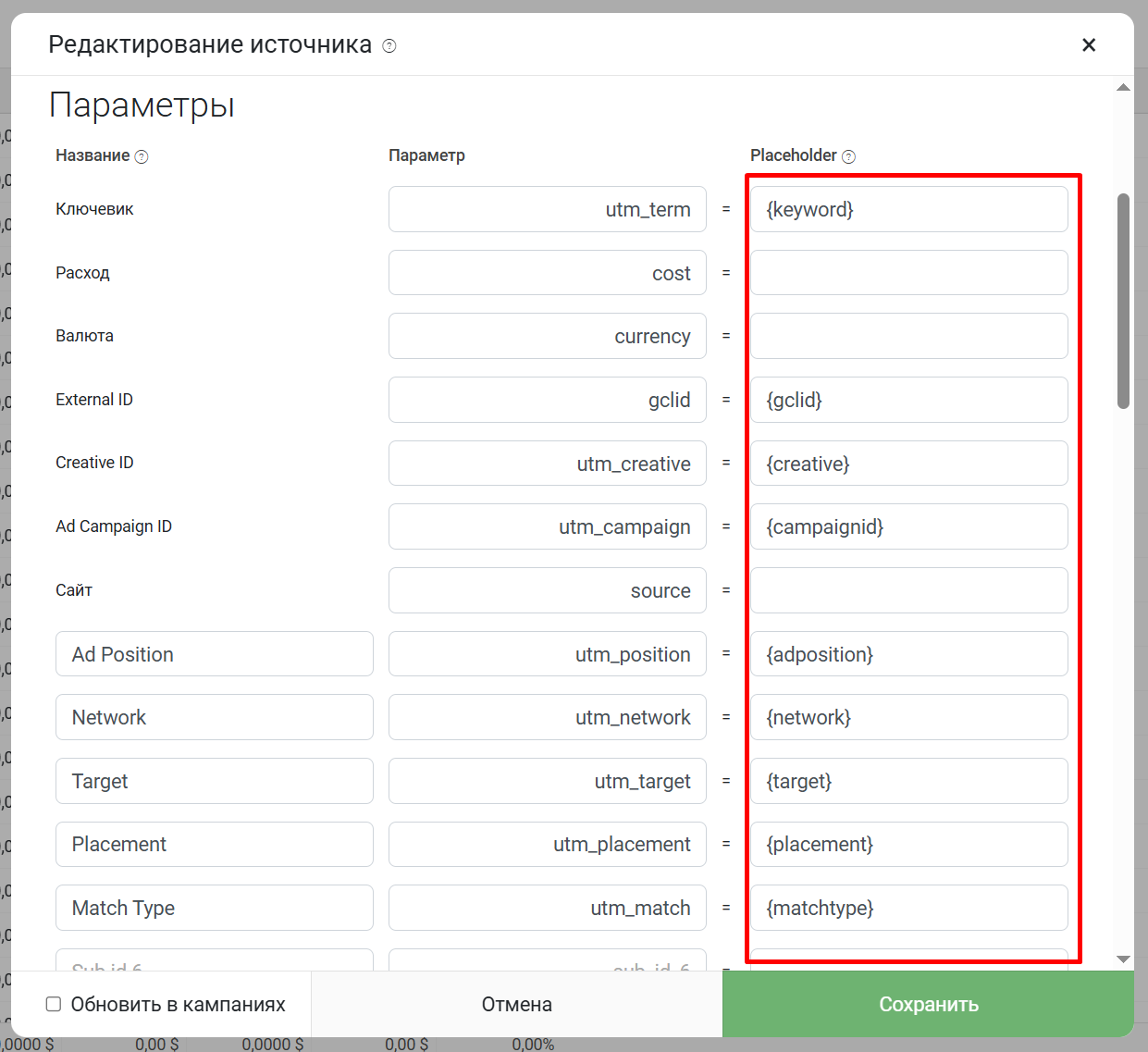Click Отмена button
Screen dimensions: 1148x1052
point(517,1004)
